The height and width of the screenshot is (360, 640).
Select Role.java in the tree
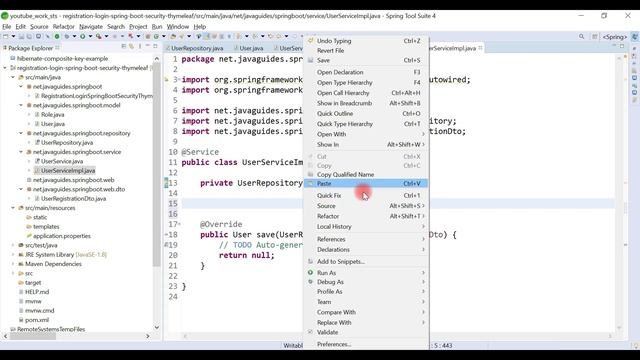click(x=52, y=114)
